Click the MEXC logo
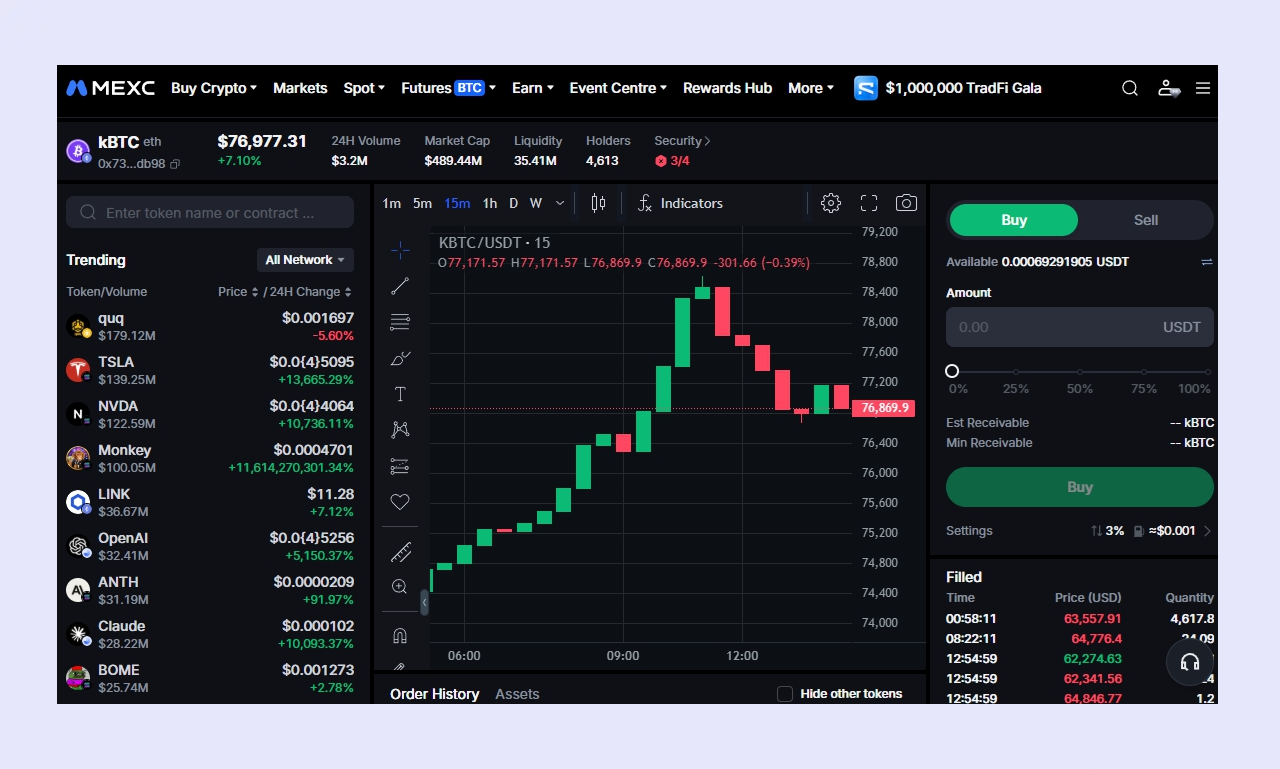Screen dimensions: 1280x769 [x=111, y=88]
